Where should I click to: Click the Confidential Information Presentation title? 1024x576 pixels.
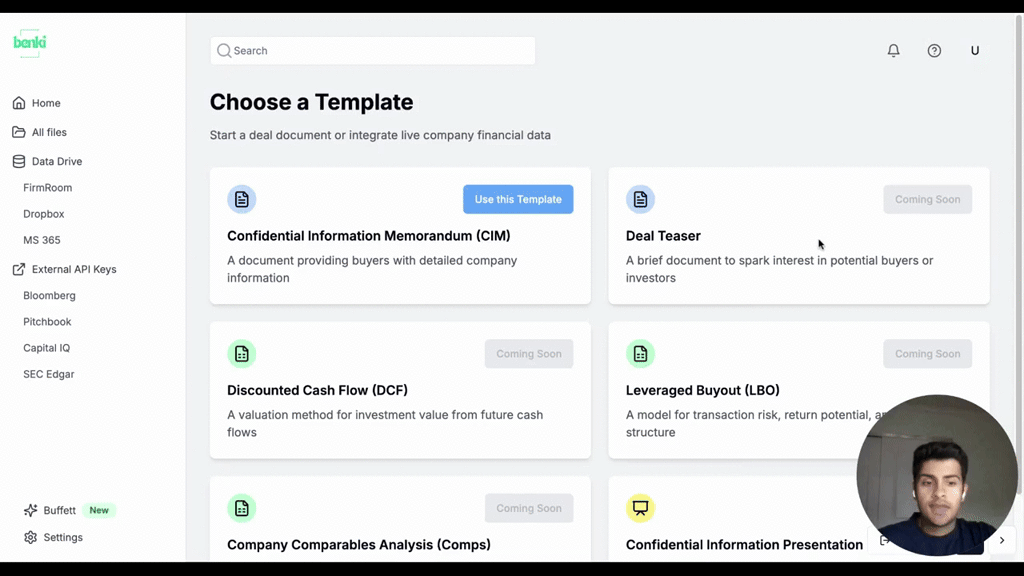[x=744, y=545]
